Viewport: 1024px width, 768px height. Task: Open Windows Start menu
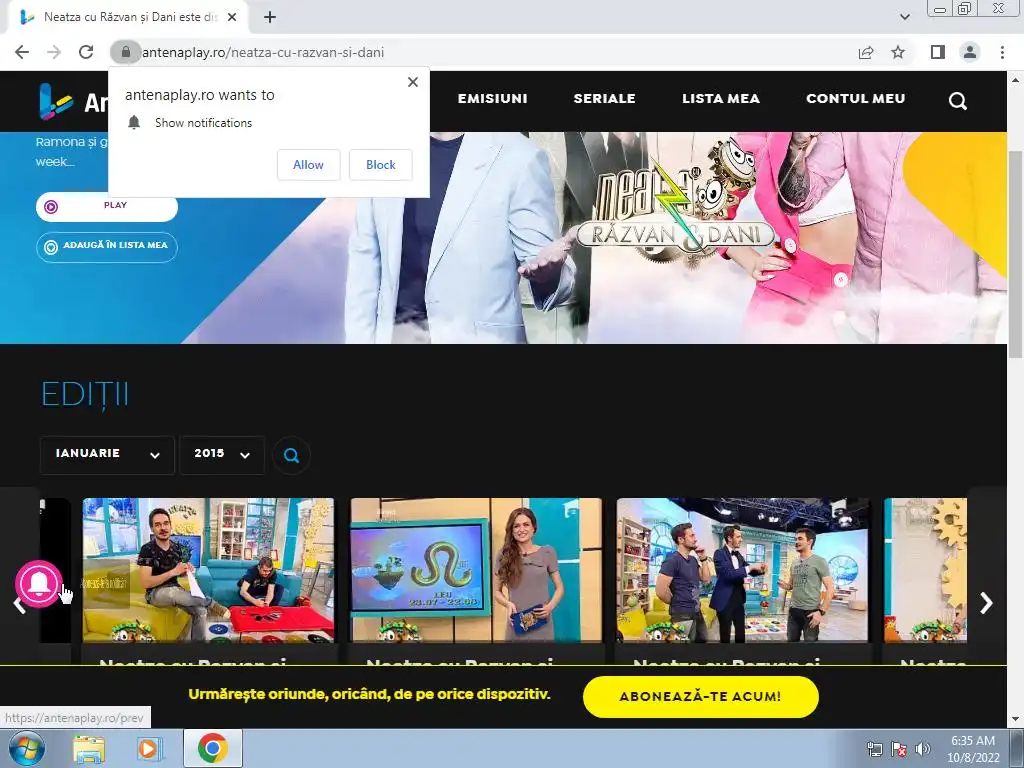(26, 748)
